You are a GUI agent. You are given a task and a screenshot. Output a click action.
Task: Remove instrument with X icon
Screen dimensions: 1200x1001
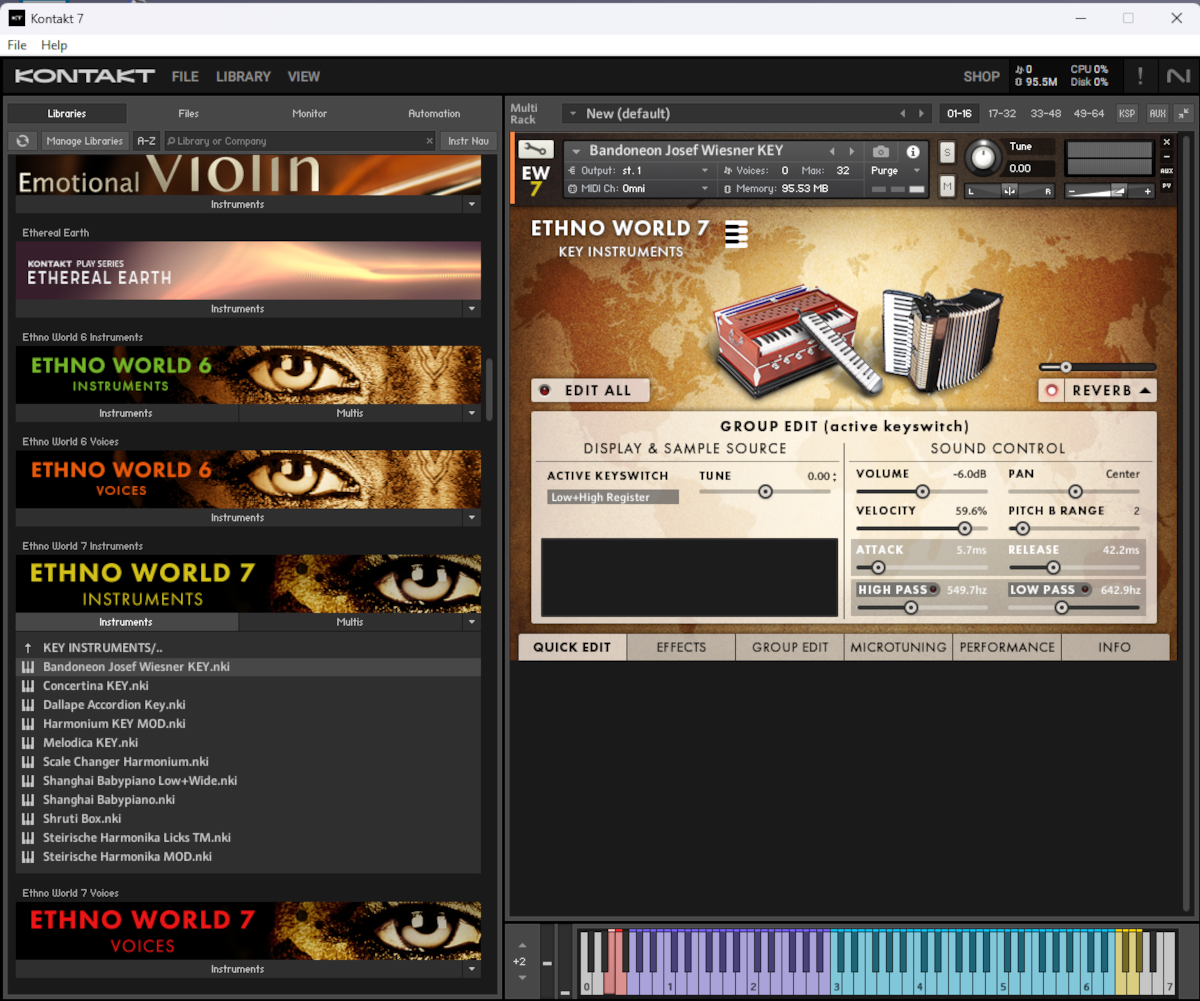(x=1167, y=142)
